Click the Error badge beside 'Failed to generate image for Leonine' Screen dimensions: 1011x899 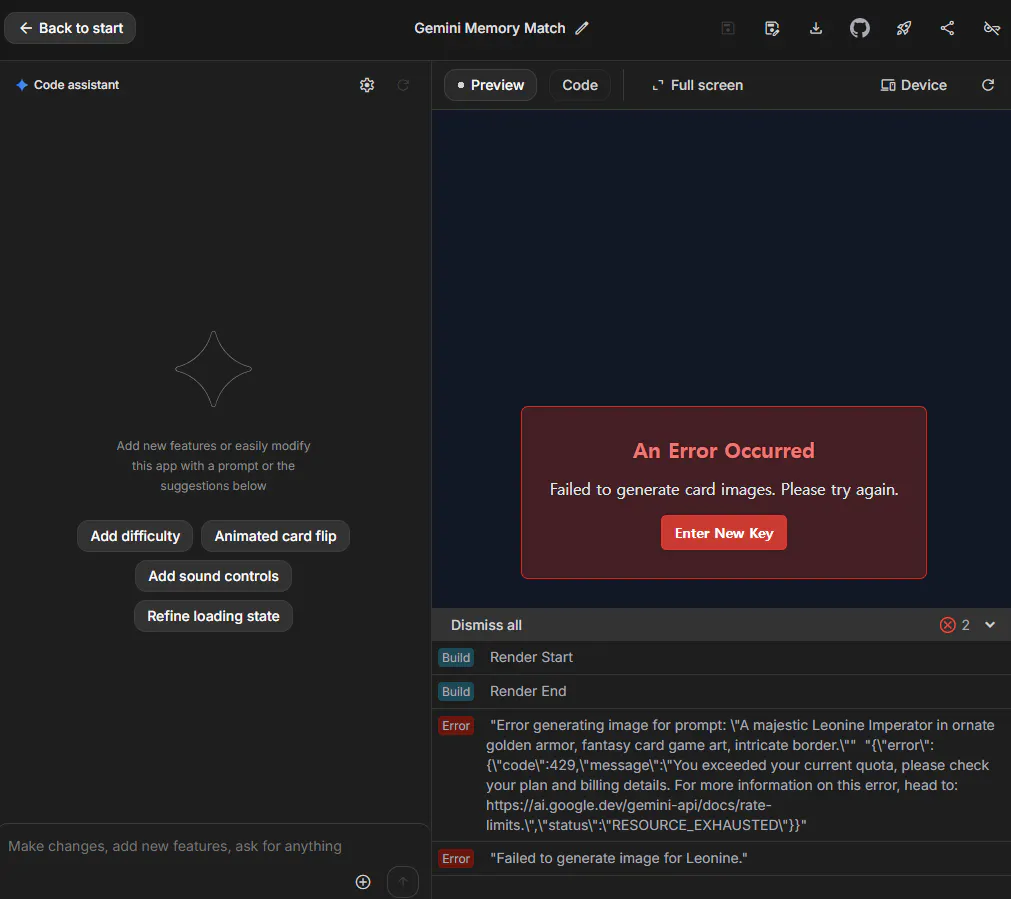coord(456,858)
